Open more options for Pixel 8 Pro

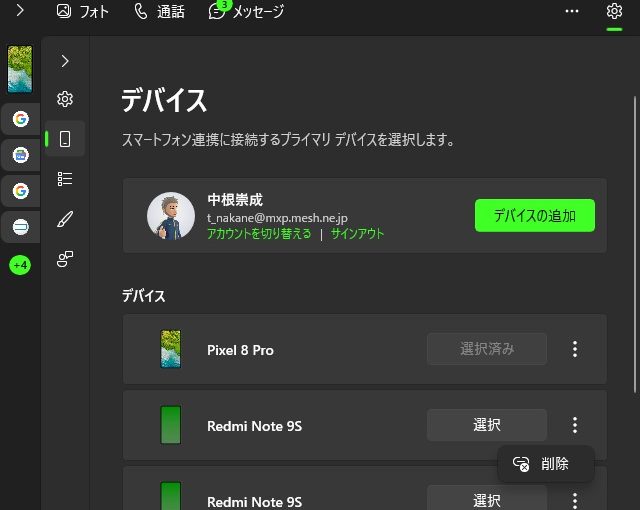575,349
